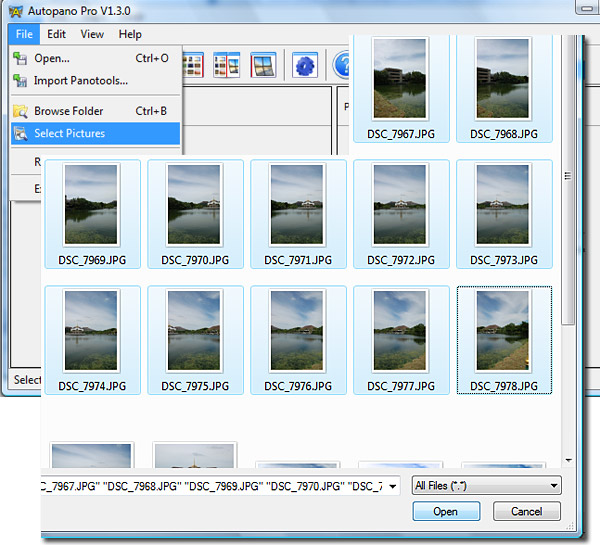Screen dimensions: 600x545
Task: Select thumbnail DSC_7971.JPG
Action: coord(298,214)
